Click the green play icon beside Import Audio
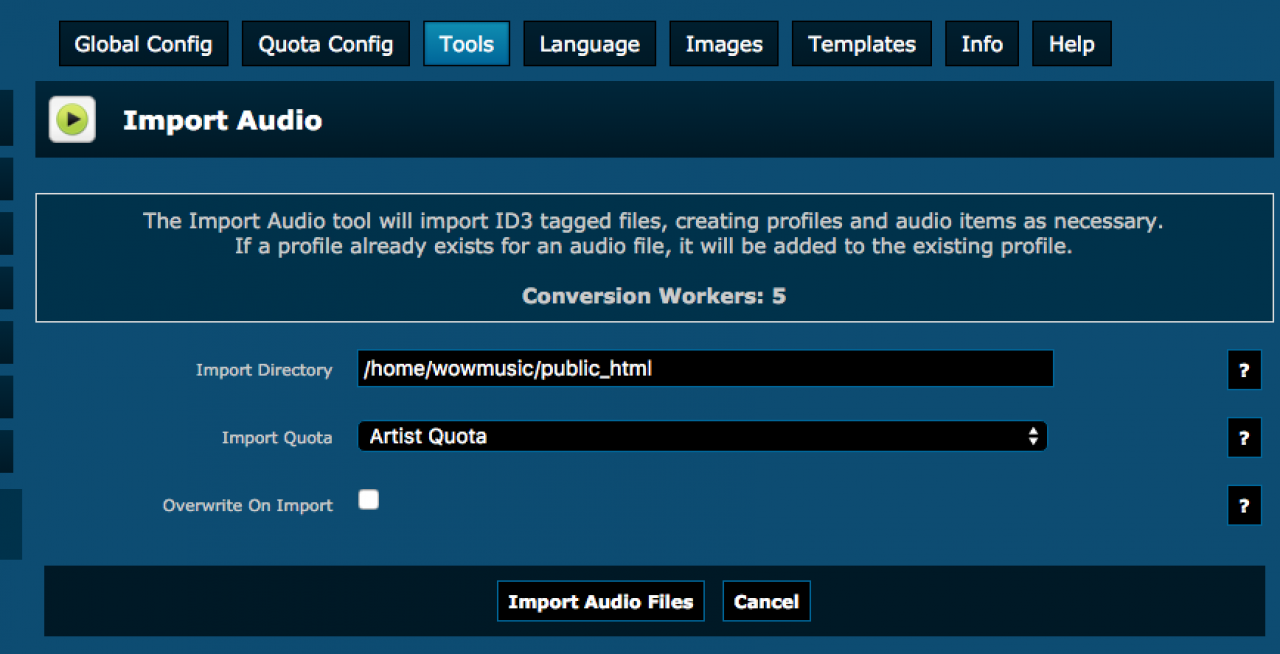The height and width of the screenshot is (654, 1280). (72, 120)
